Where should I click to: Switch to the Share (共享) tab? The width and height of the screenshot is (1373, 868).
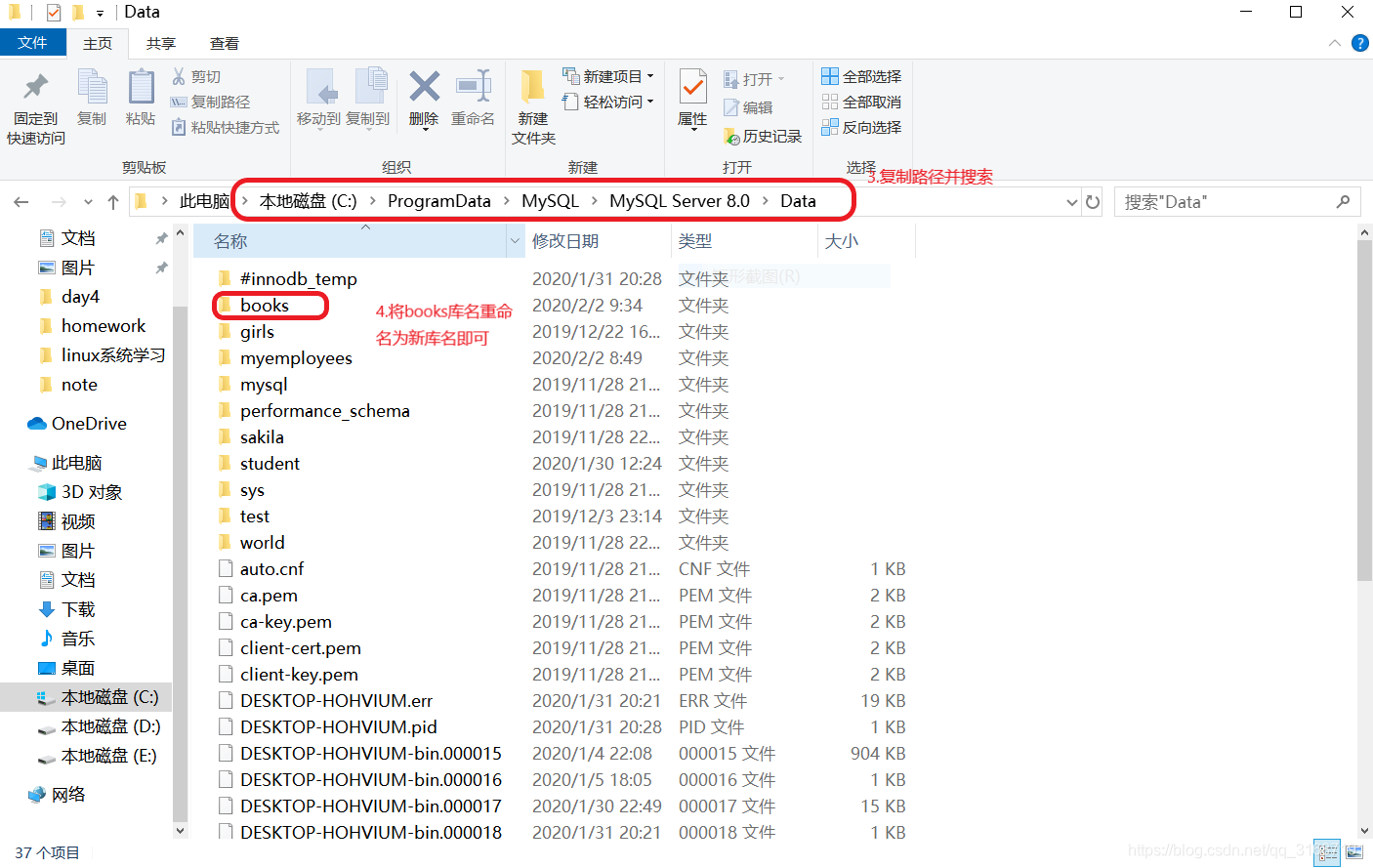pyautogui.click(x=161, y=44)
